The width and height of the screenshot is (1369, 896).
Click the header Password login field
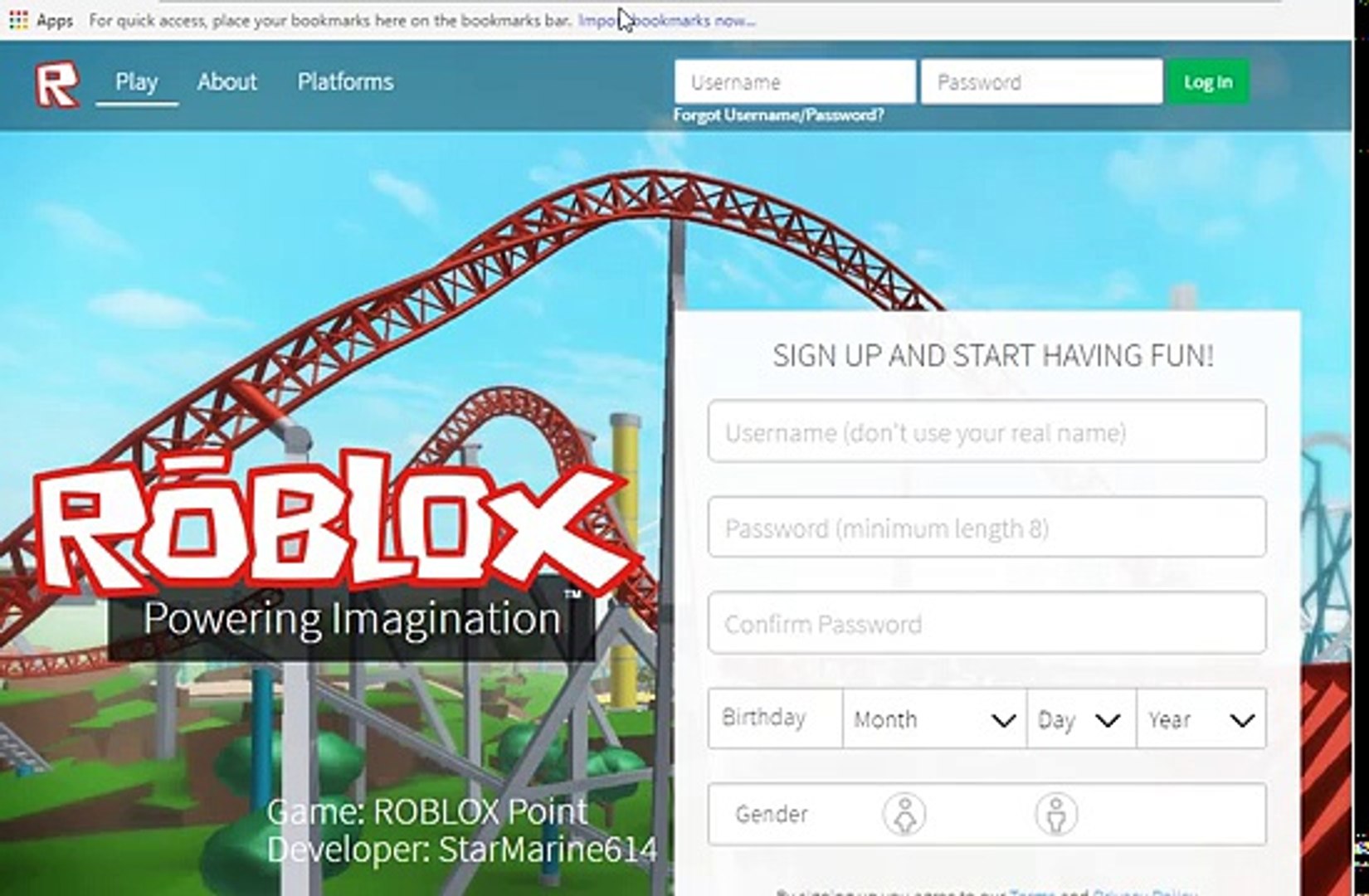click(x=1041, y=81)
